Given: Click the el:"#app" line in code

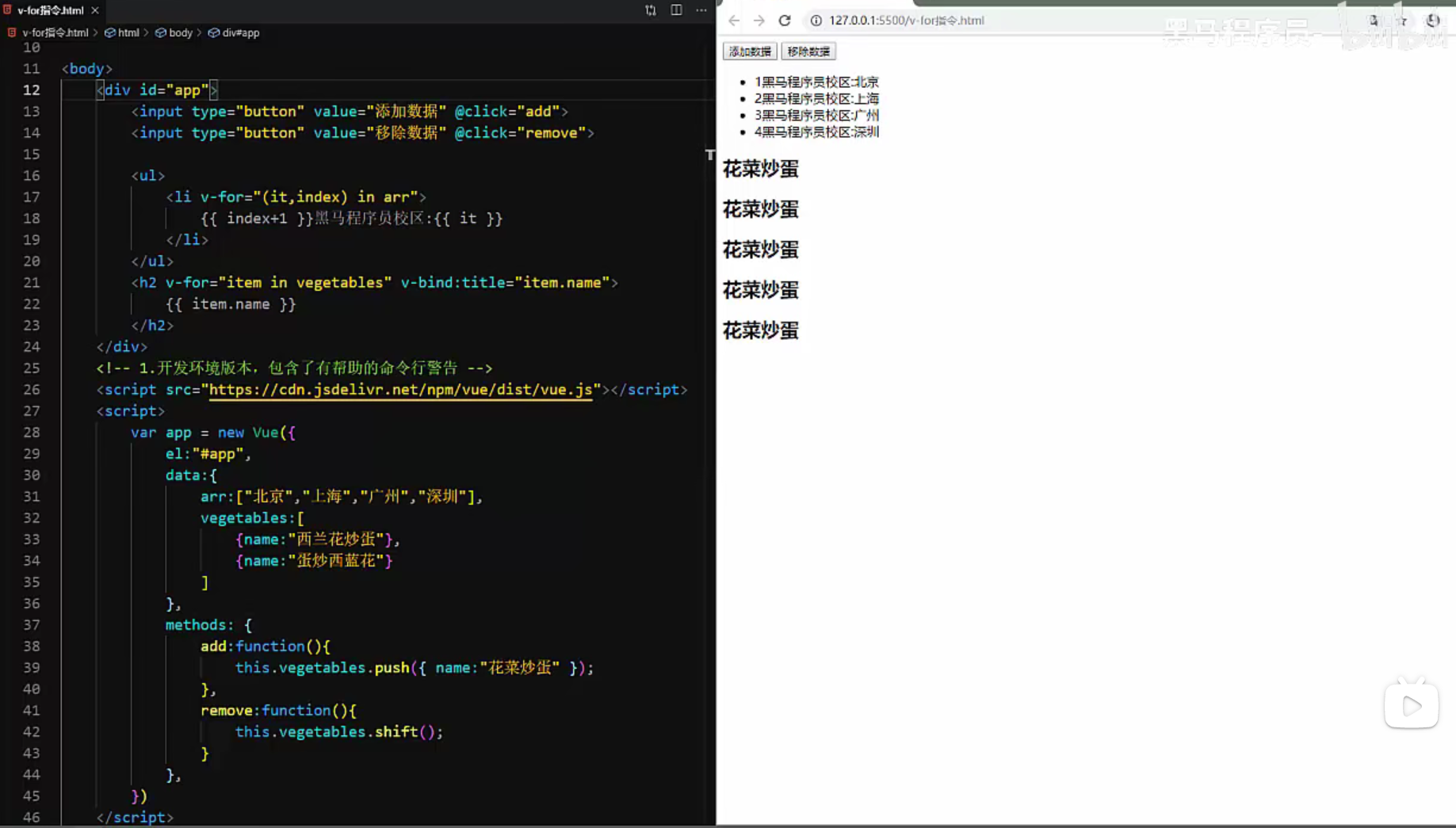Looking at the screenshot, I should pyautogui.click(x=208, y=454).
